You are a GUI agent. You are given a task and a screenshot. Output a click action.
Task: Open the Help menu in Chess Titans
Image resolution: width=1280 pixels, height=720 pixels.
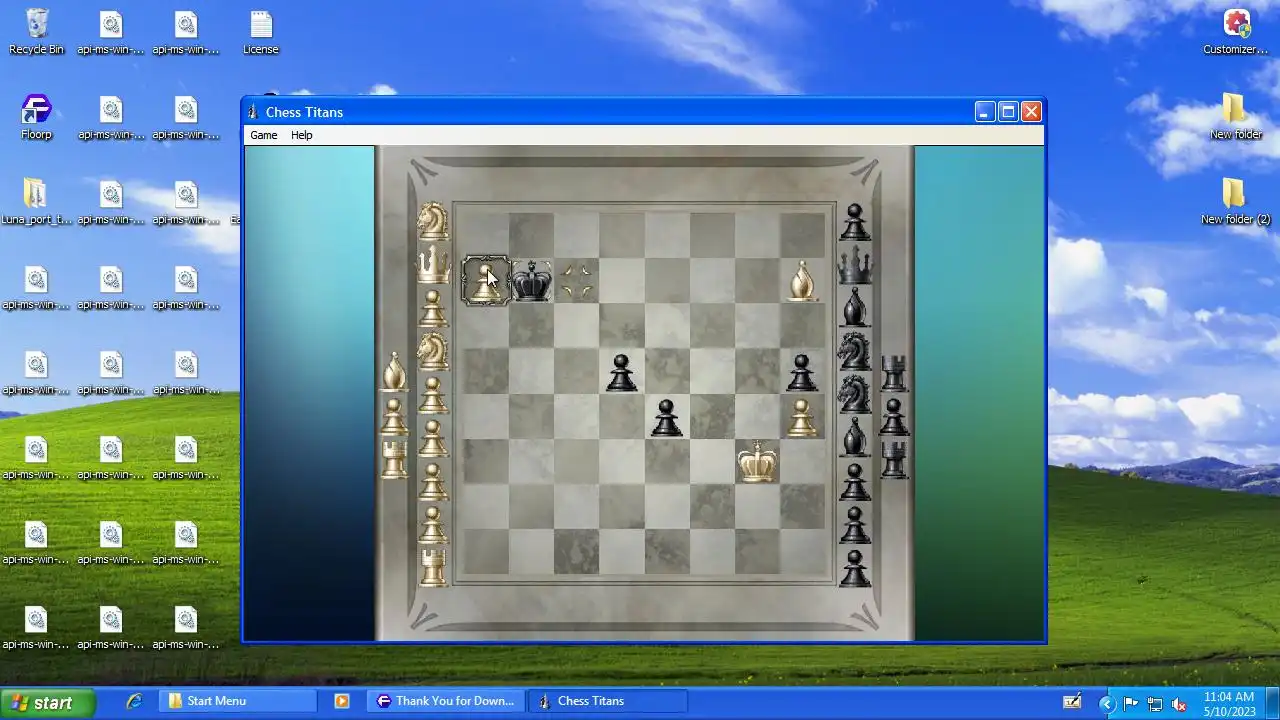point(301,135)
